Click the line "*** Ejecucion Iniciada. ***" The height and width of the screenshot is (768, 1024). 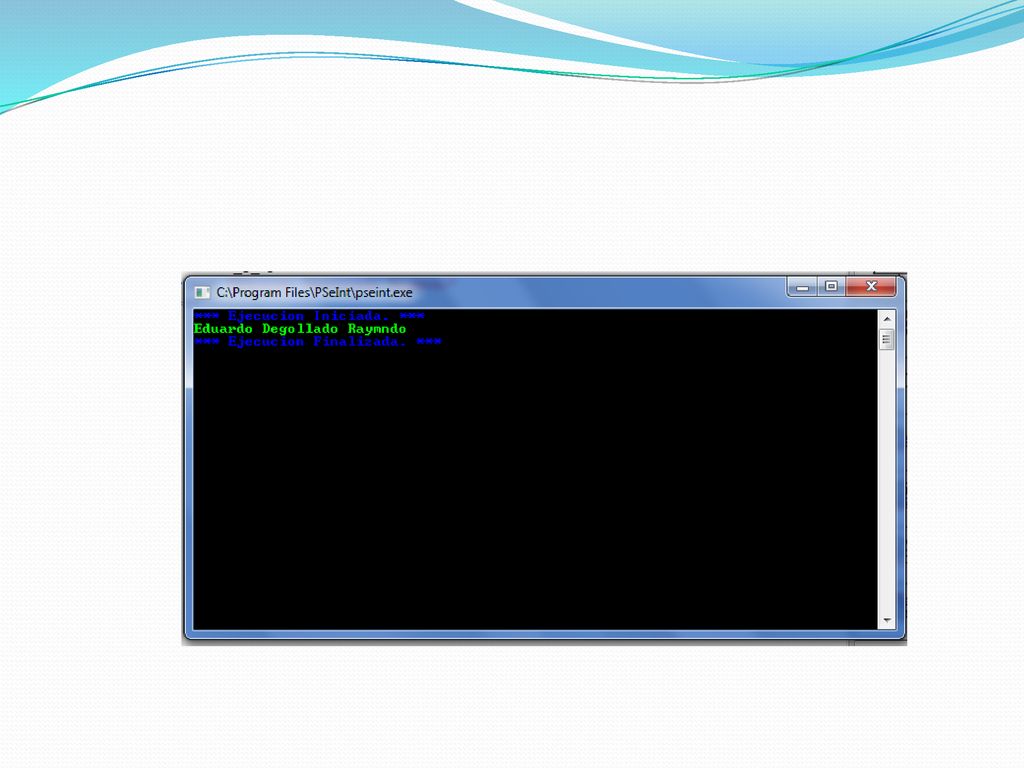pyautogui.click(x=309, y=316)
